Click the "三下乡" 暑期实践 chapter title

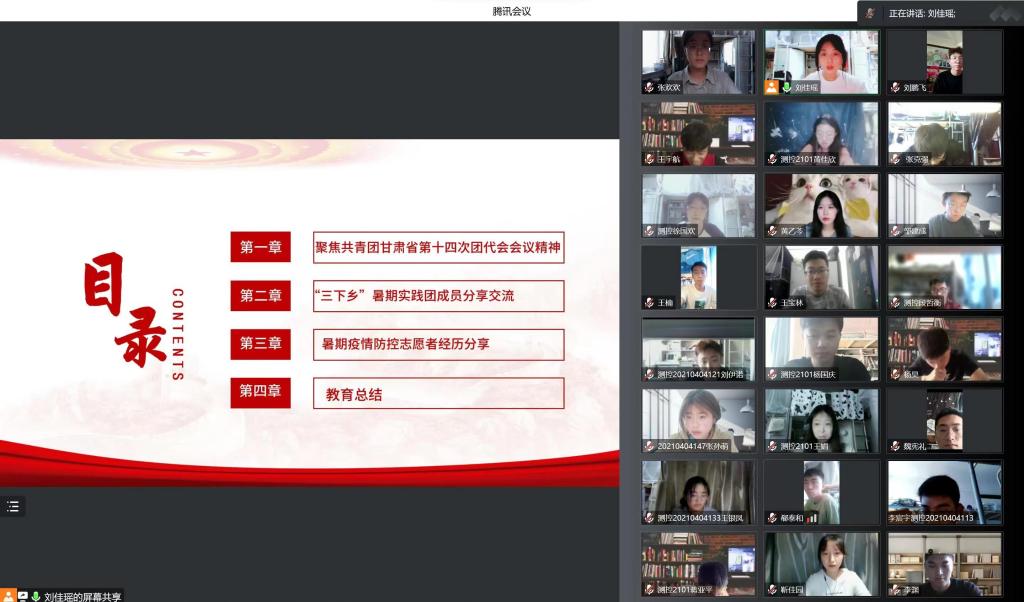(438, 296)
